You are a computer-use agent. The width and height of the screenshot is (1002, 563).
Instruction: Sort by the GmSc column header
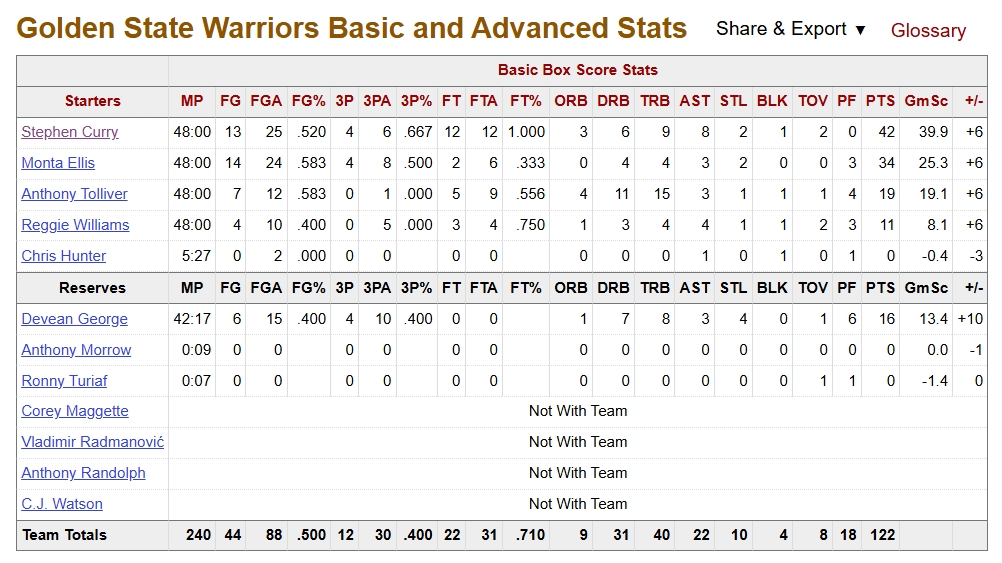click(925, 101)
